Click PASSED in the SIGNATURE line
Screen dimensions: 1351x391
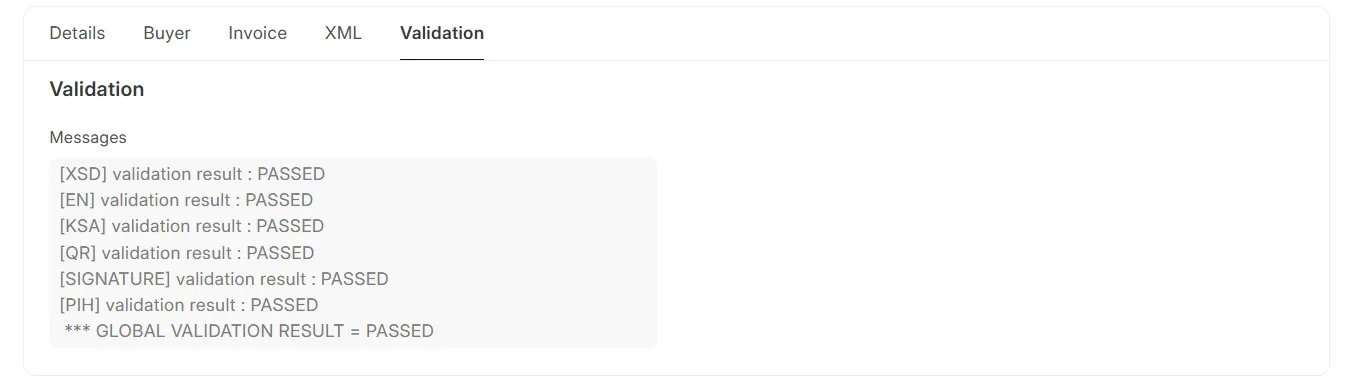point(355,279)
